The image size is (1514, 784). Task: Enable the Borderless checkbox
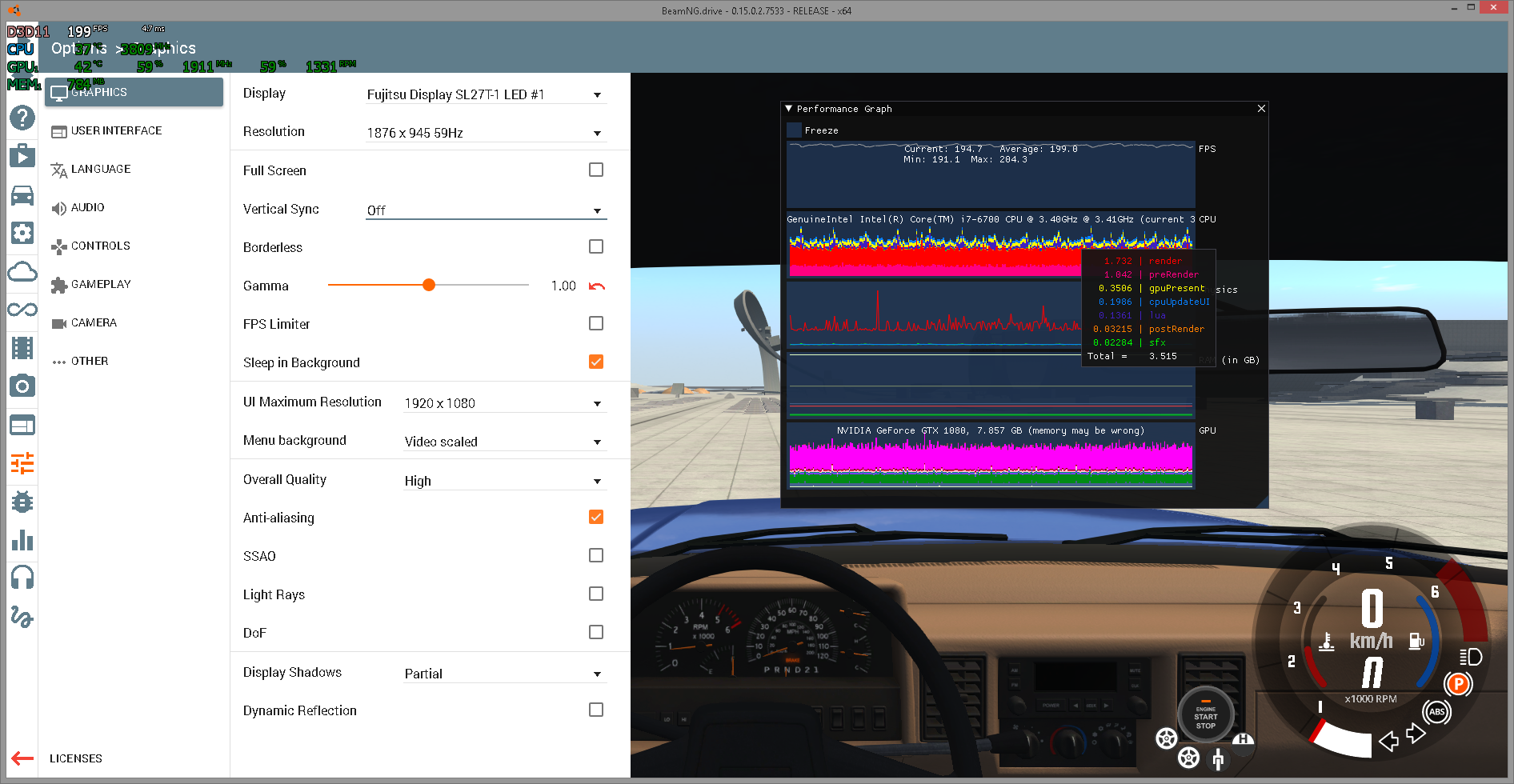click(596, 246)
